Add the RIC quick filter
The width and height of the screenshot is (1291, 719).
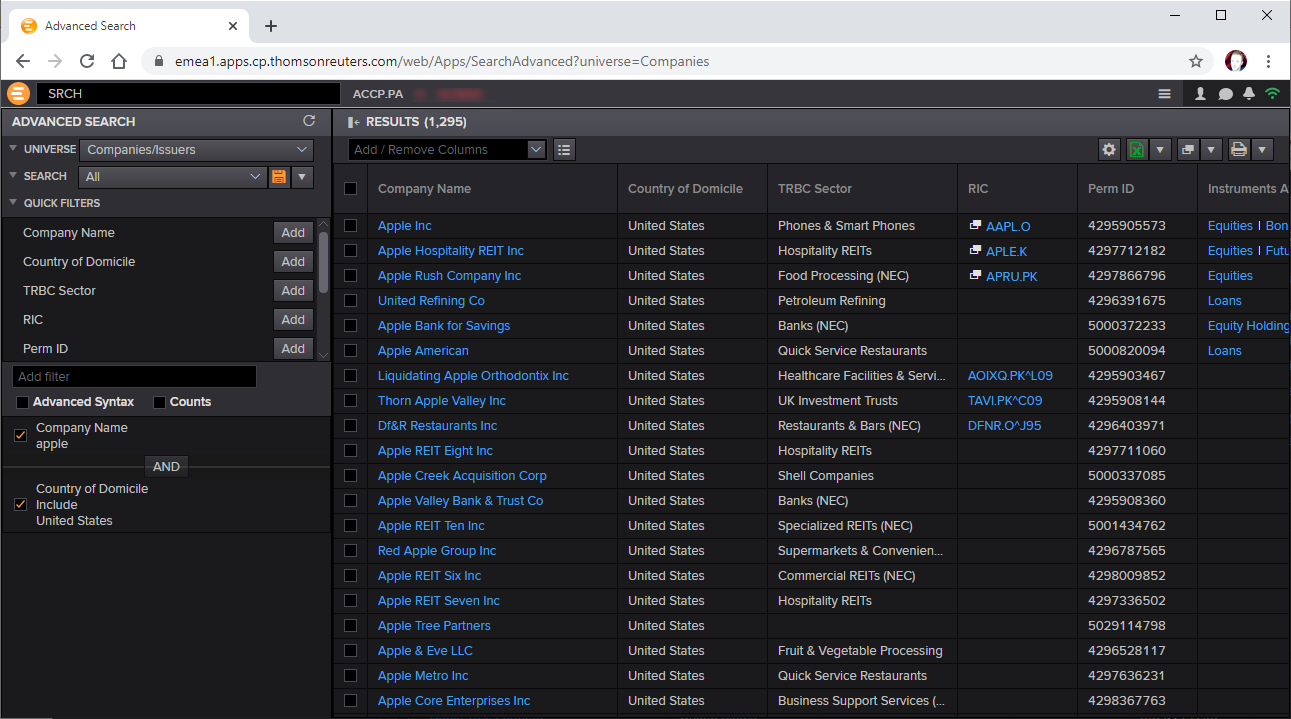click(x=293, y=320)
